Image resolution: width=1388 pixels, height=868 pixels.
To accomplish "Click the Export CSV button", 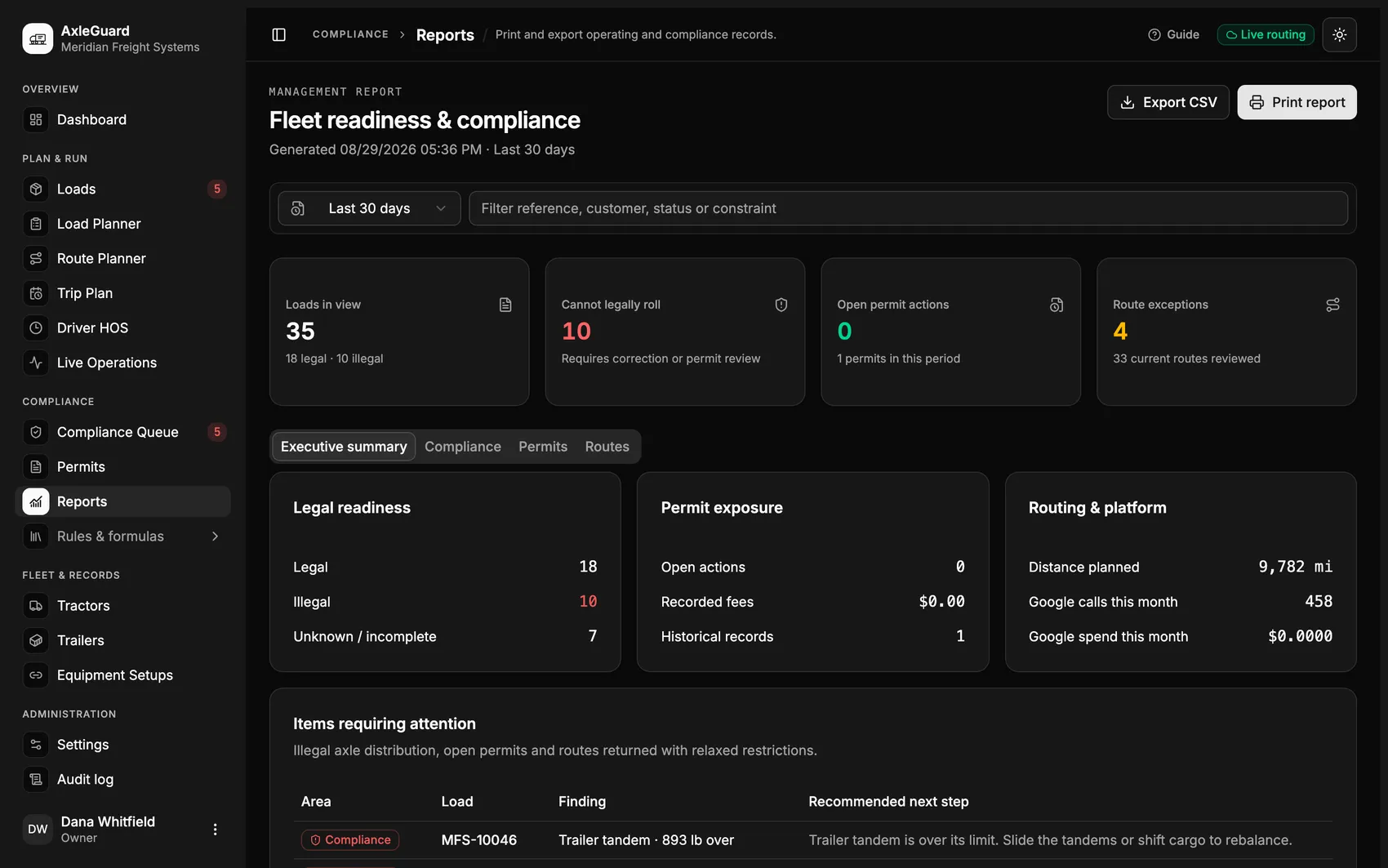I will point(1168,102).
